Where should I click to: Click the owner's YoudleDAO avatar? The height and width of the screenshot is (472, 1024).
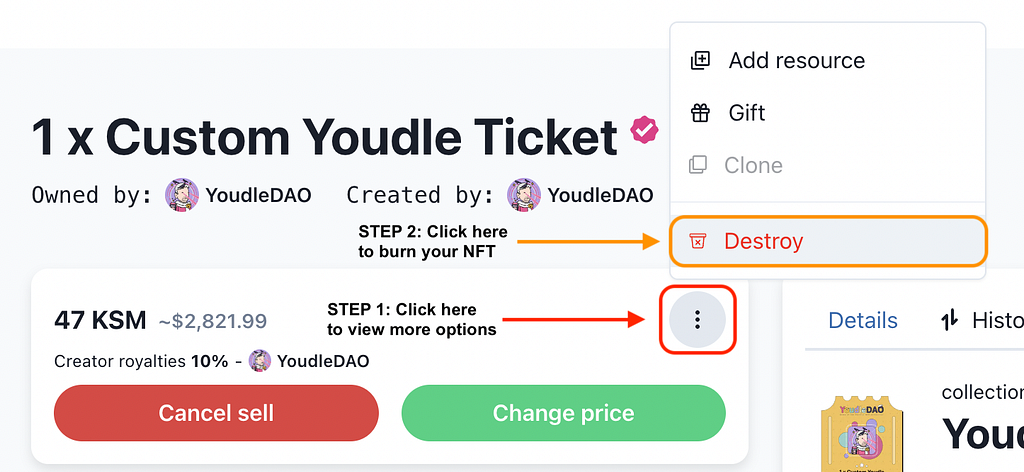tap(182, 195)
